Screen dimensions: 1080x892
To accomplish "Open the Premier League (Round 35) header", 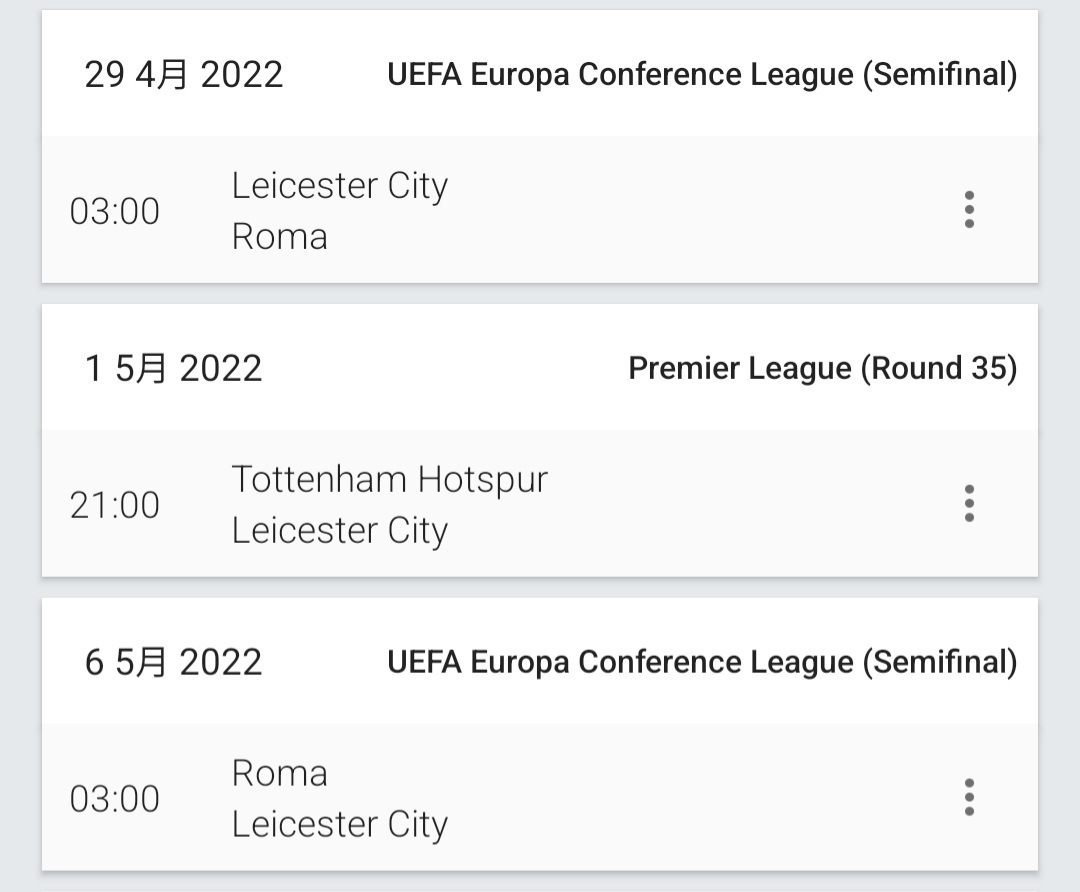I will coord(822,369).
